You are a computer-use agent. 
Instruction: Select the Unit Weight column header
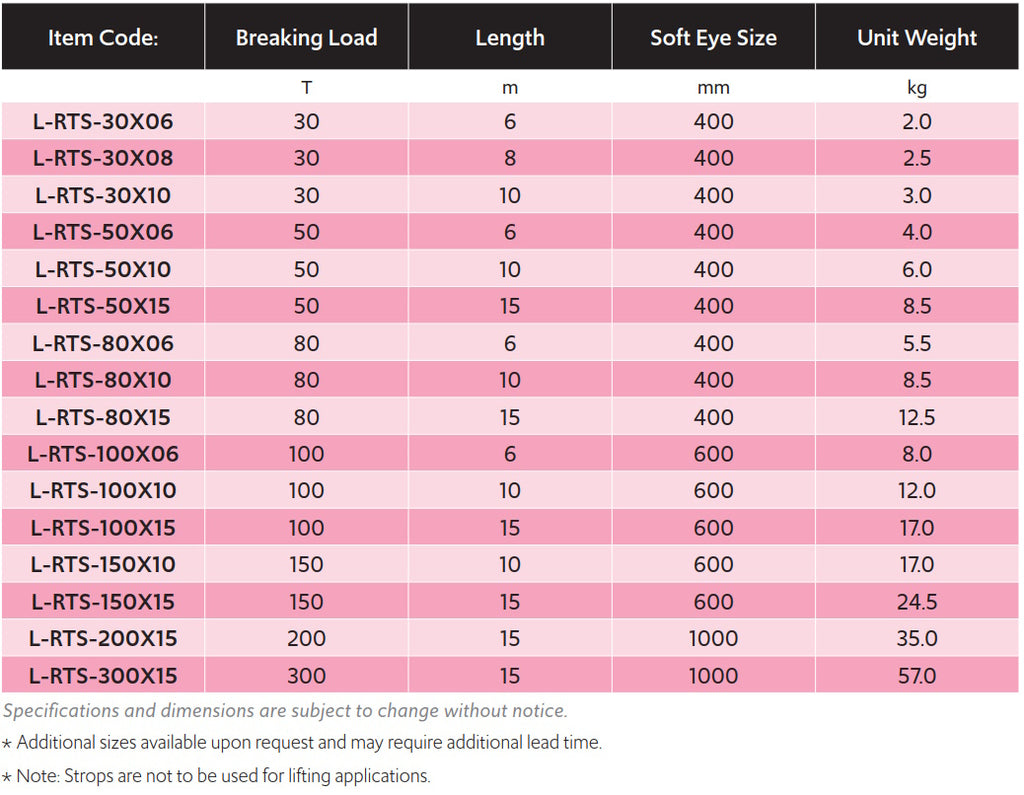click(917, 38)
